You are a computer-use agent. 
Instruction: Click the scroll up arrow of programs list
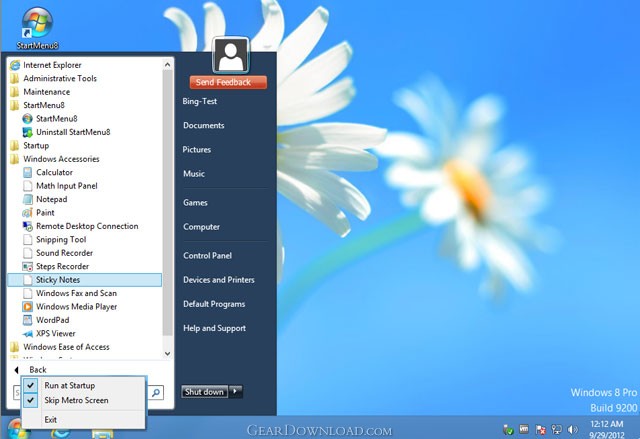[x=167, y=65]
